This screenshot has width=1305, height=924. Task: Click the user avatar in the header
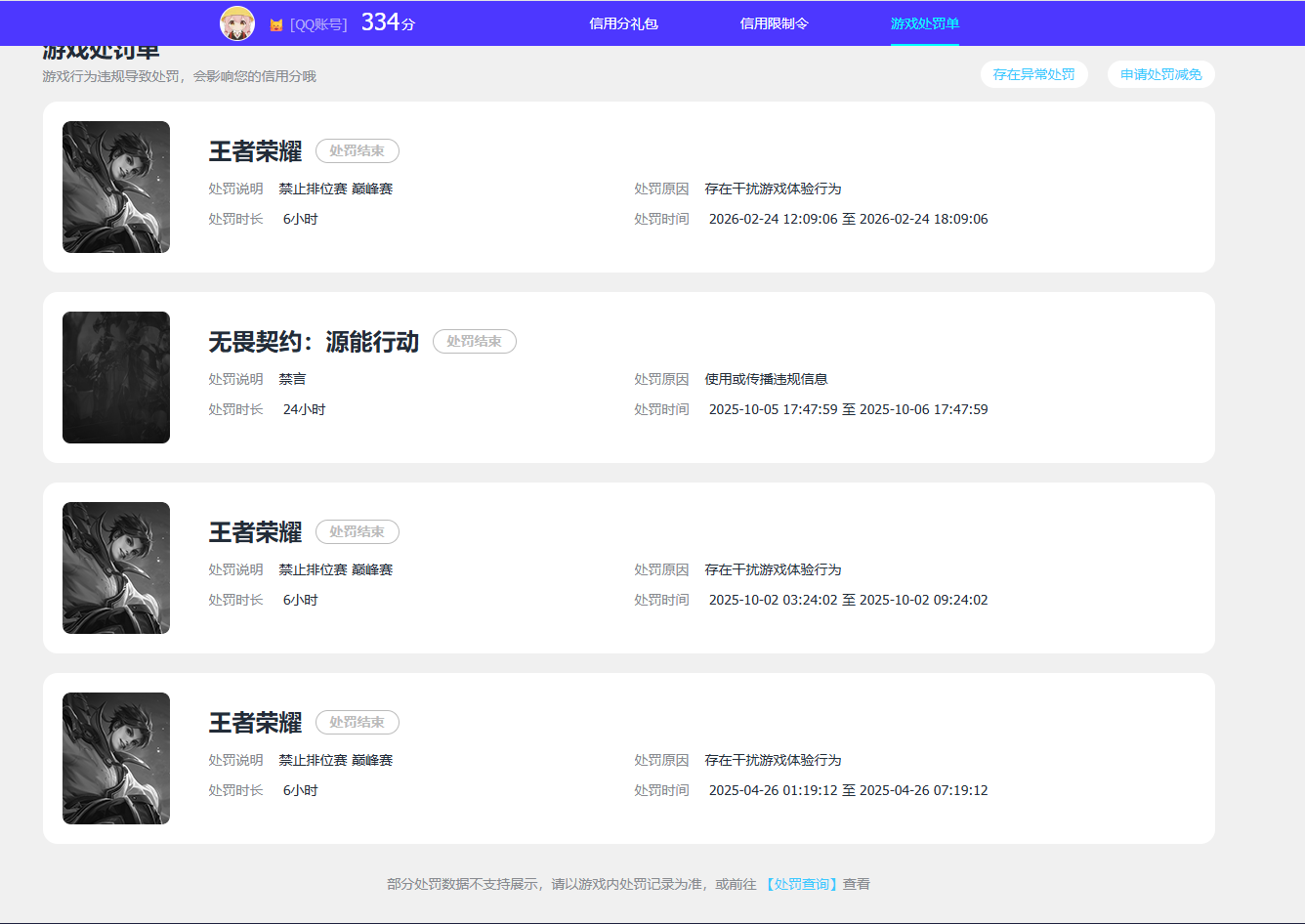coord(237,23)
